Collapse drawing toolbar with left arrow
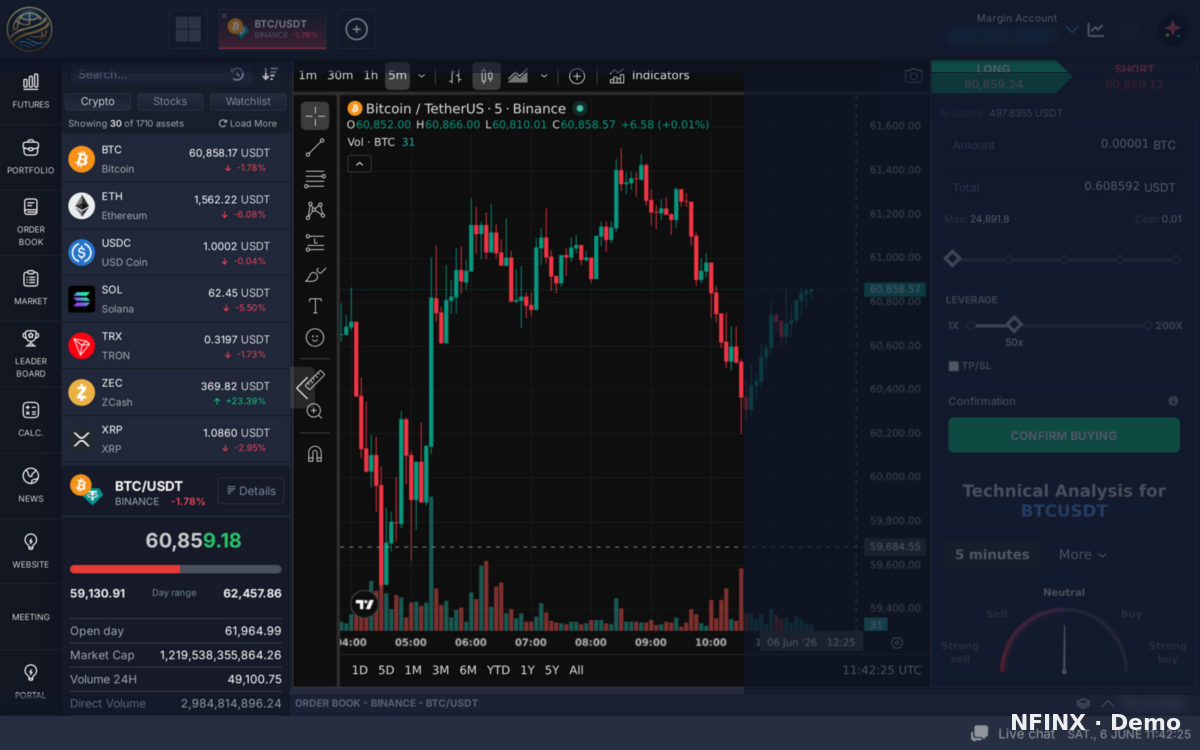Viewport: 1200px width, 750px height. (x=303, y=387)
